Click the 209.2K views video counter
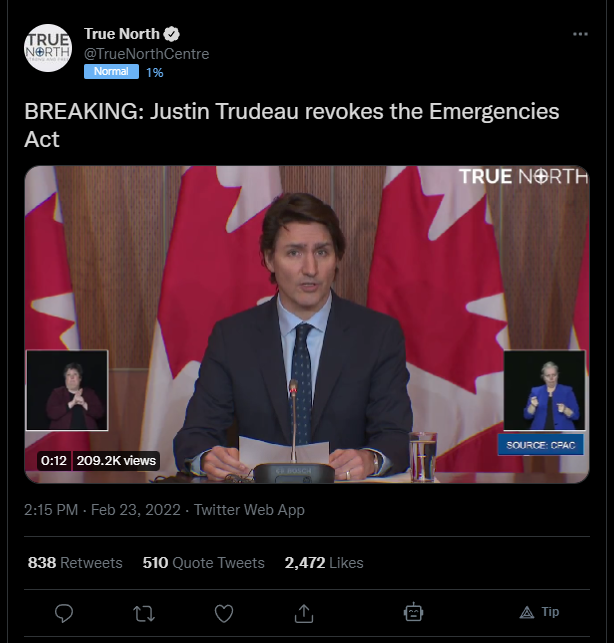Viewport: 614px width, 643px height. click(x=116, y=461)
